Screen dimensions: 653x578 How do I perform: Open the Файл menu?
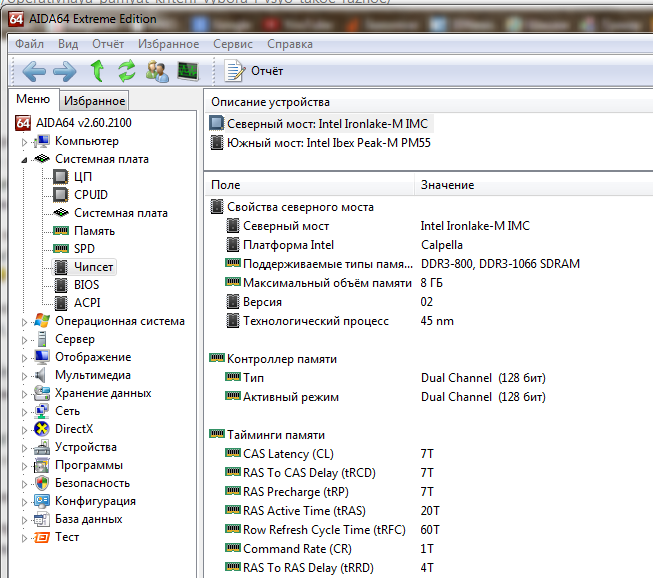pos(29,44)
